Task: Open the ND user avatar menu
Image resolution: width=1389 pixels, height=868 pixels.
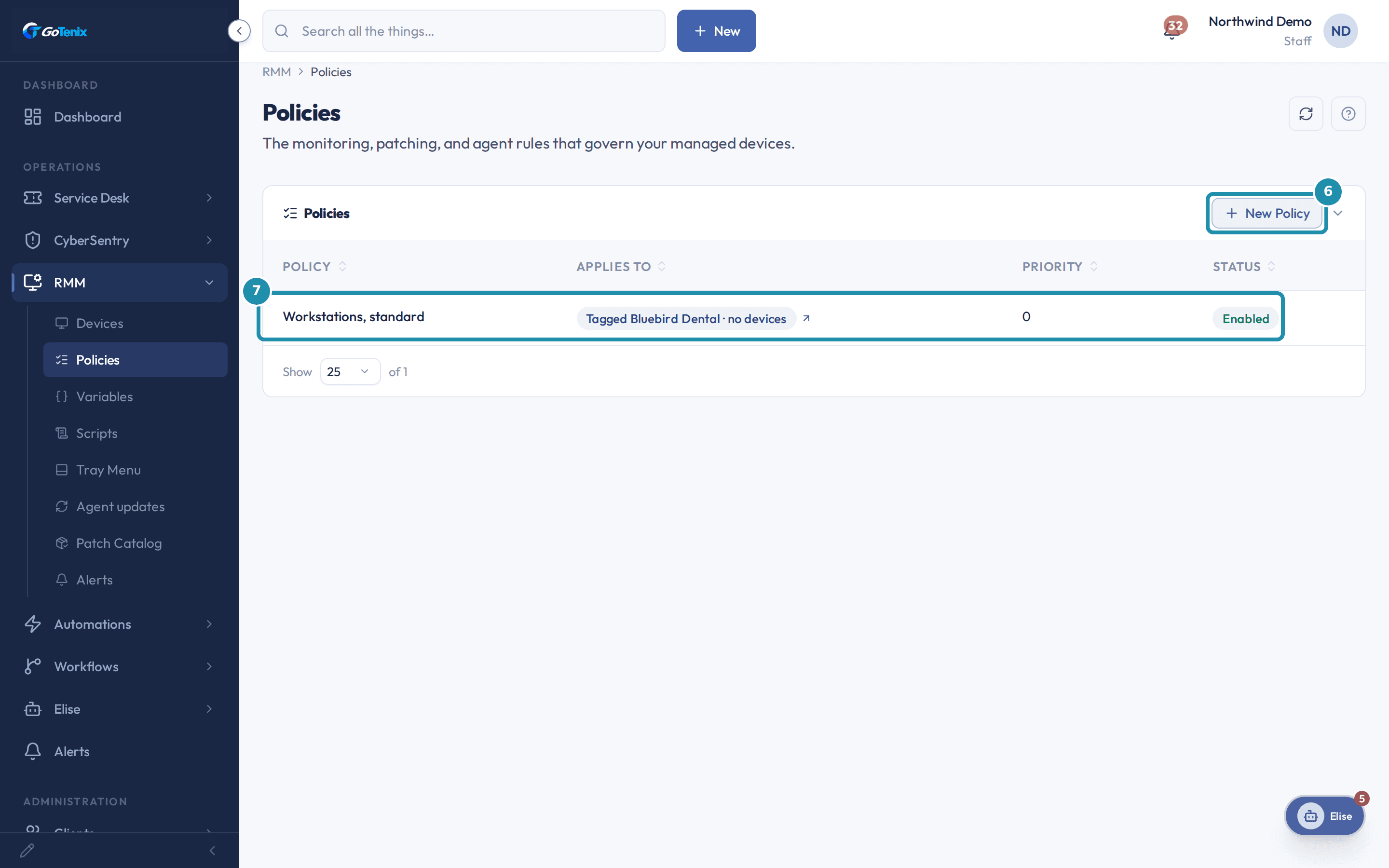Action: pos(1340,31)
